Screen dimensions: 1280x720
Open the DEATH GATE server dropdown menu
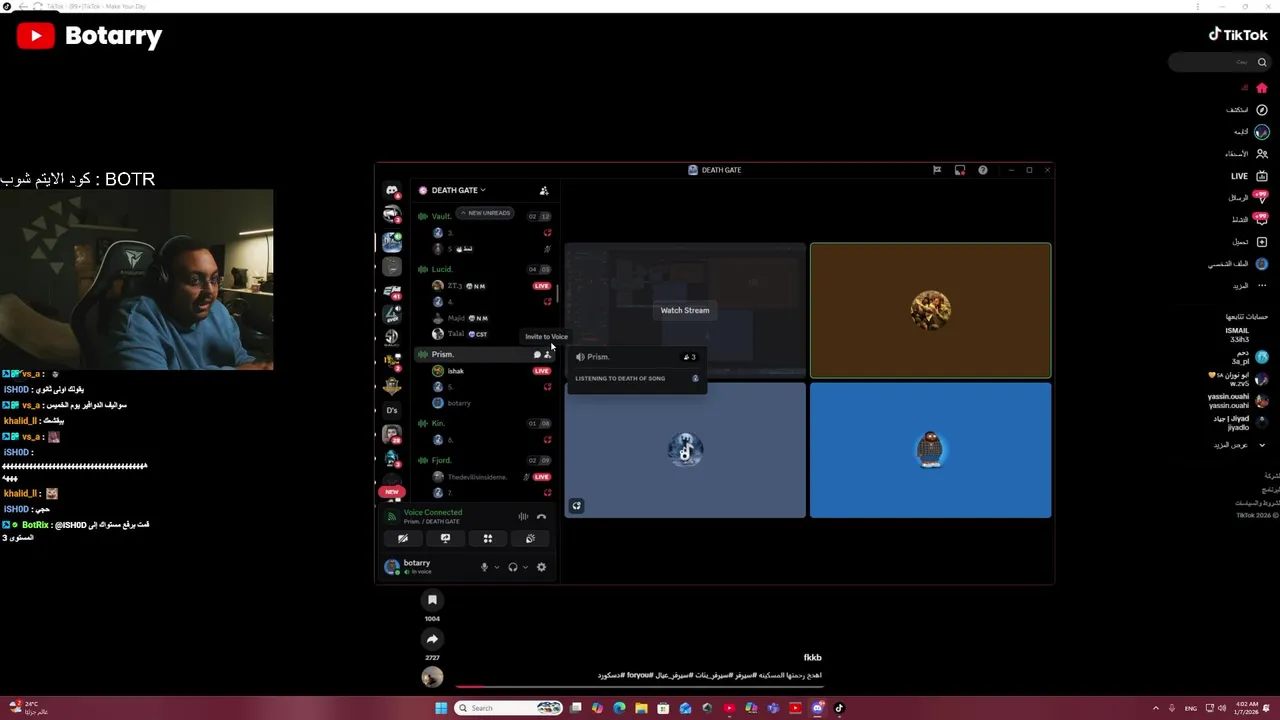tap(459, 190)
